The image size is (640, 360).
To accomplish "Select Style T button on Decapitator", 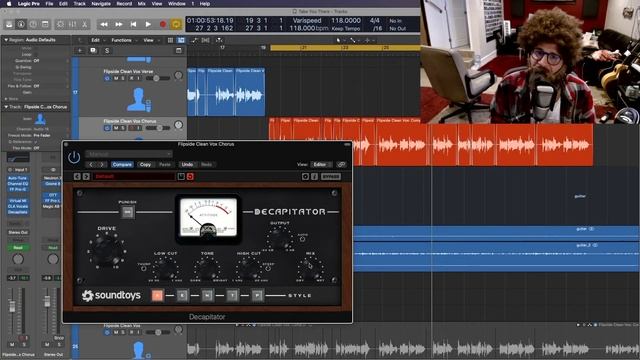I will point(232,295).
